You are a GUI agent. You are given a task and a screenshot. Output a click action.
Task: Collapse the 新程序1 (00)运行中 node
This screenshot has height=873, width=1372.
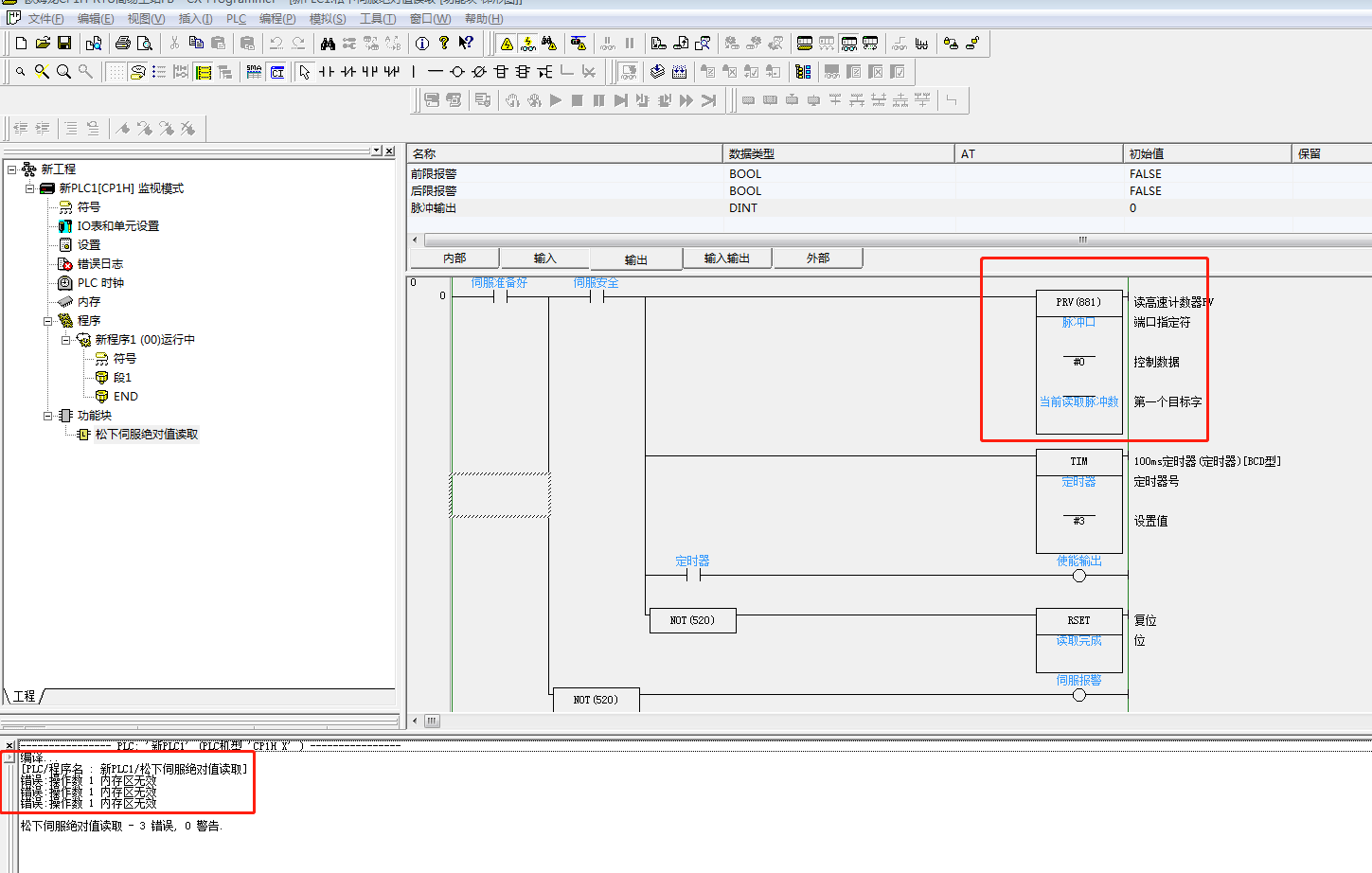[x=65, y=340]
